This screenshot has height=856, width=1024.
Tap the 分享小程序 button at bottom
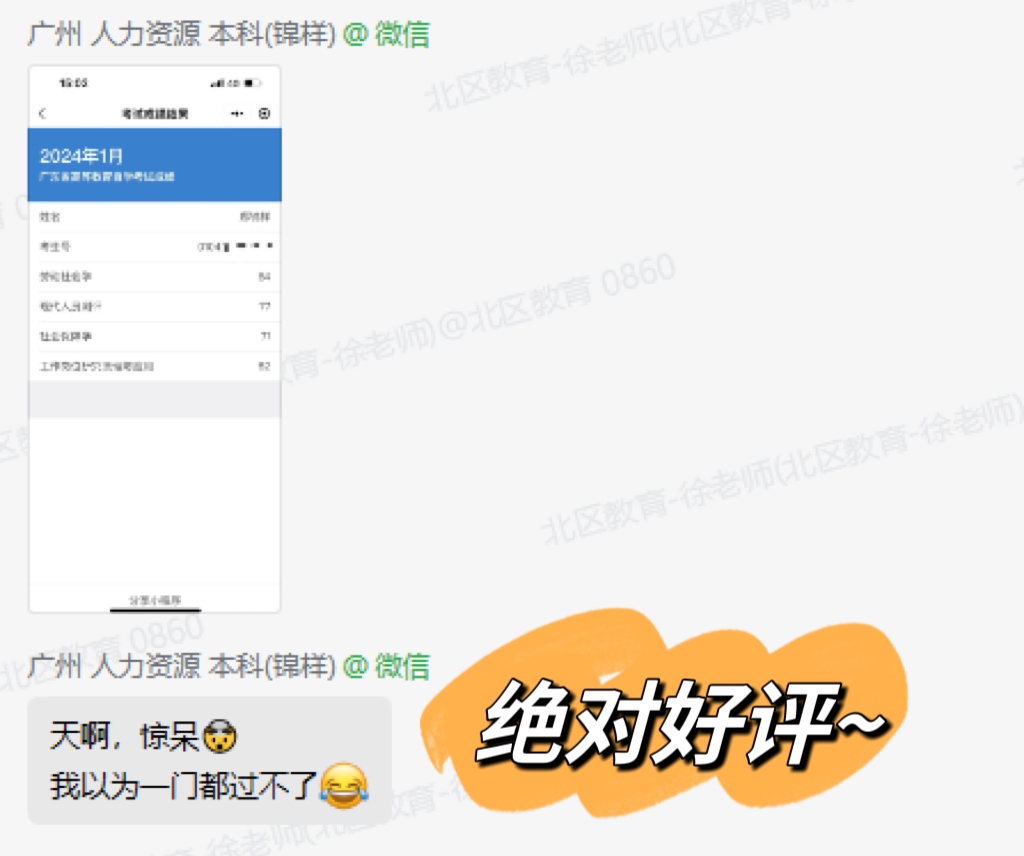[x=155, y=600]
